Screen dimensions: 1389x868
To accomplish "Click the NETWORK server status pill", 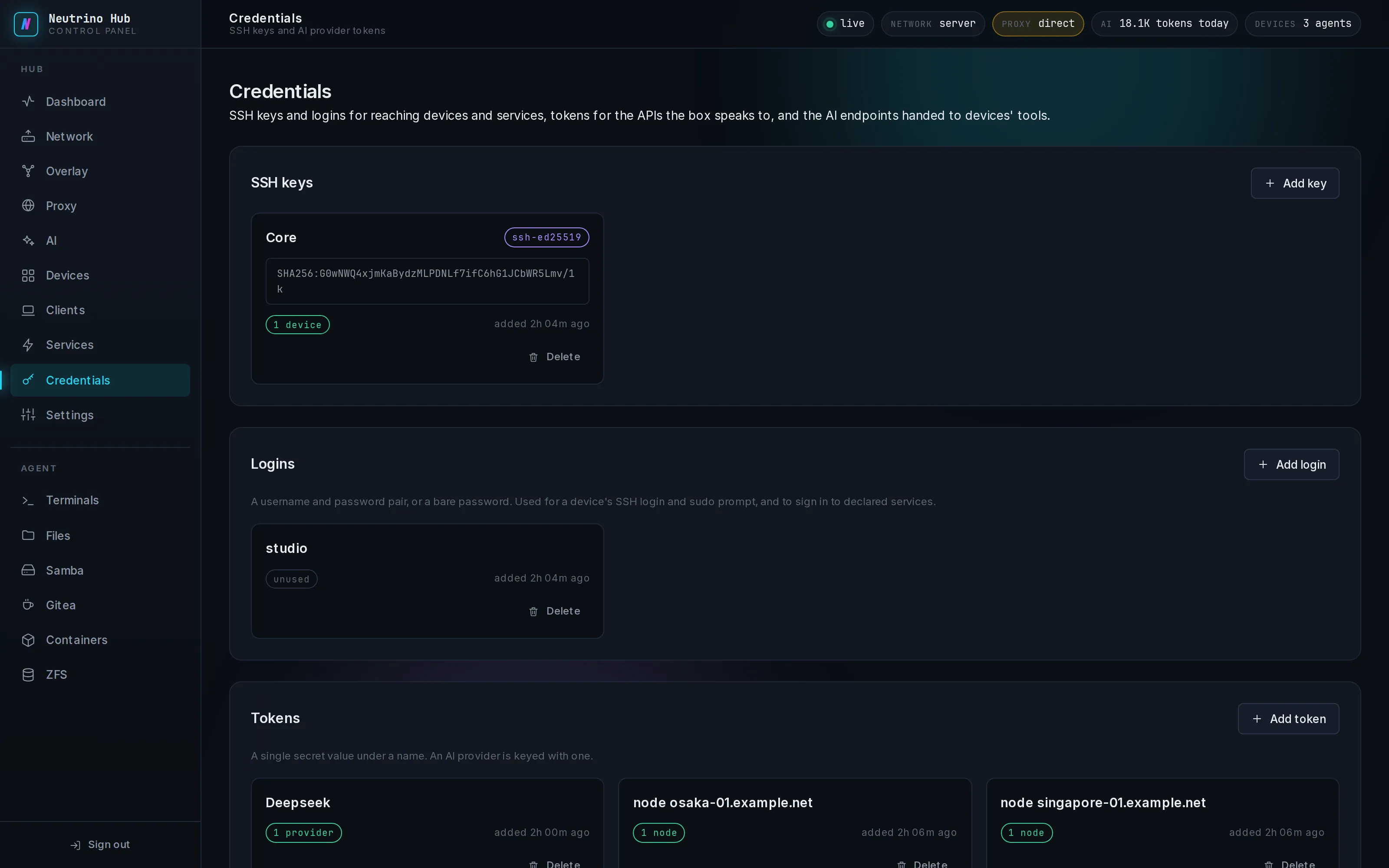I will (933, 24).
